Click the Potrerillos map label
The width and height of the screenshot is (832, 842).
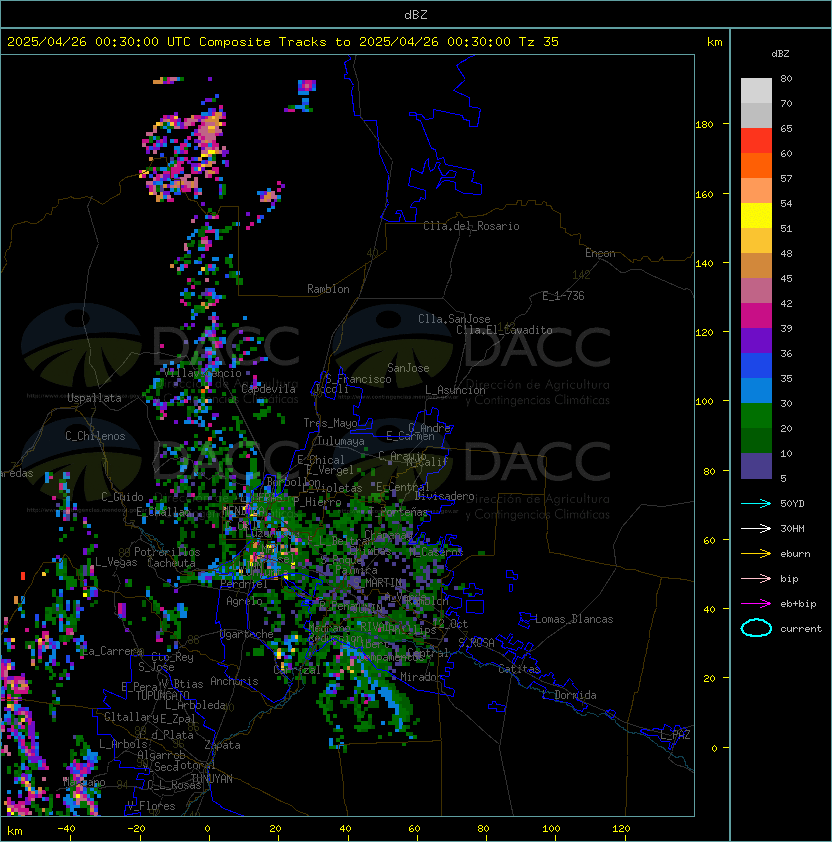(x=167, y=552)
